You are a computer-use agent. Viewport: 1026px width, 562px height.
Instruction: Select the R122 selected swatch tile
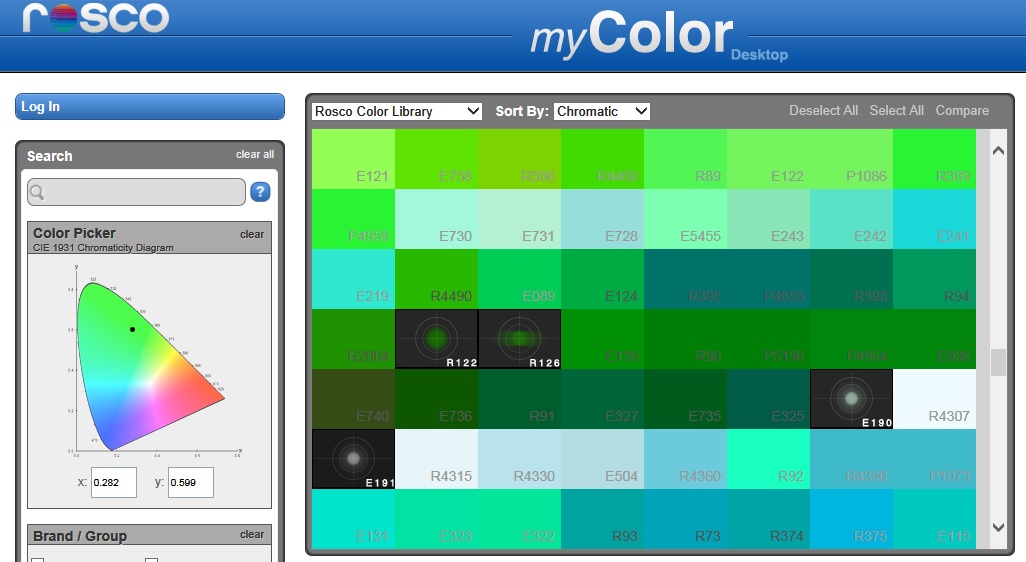[436, 339]
